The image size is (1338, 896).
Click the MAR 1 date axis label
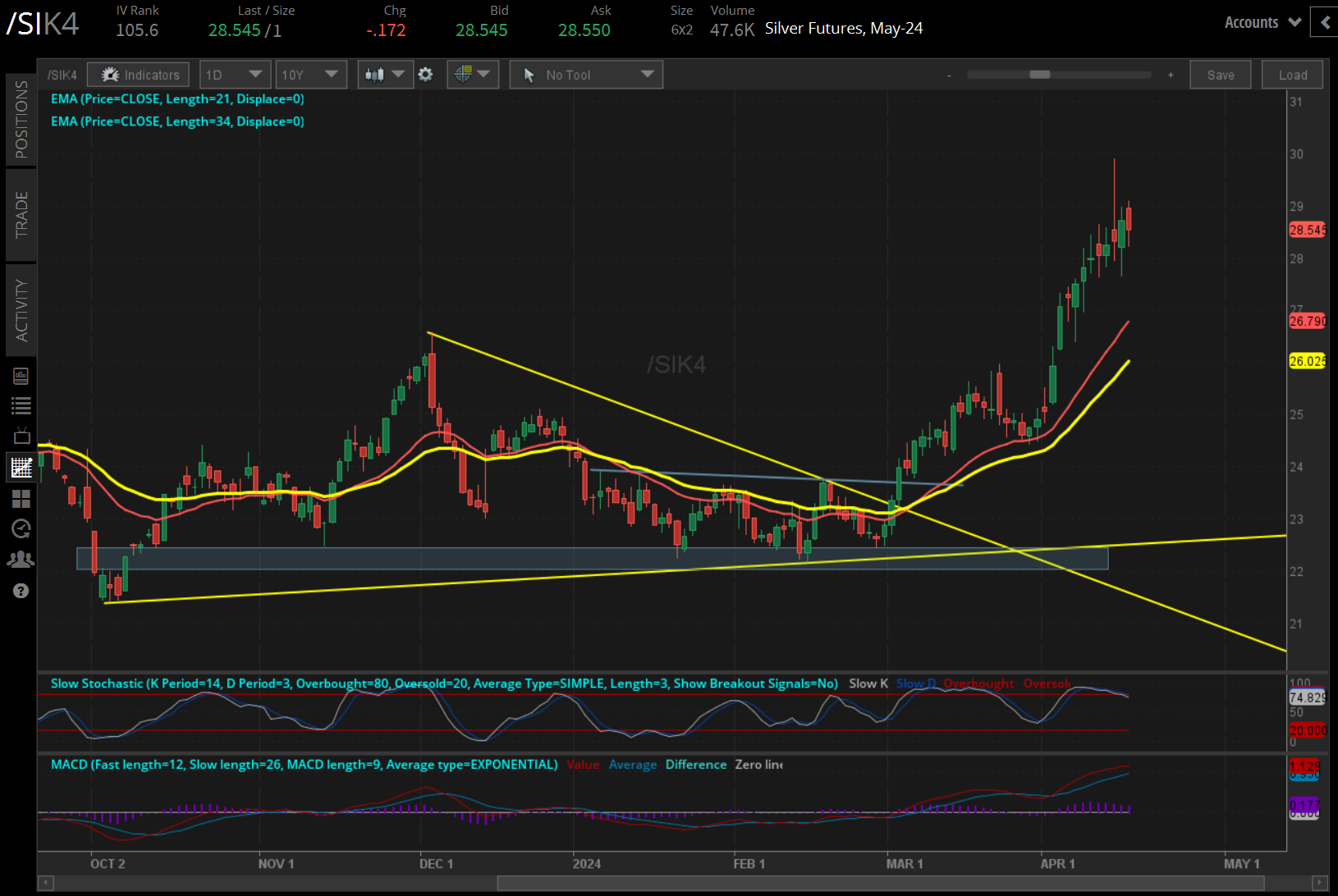coord(905,864)
